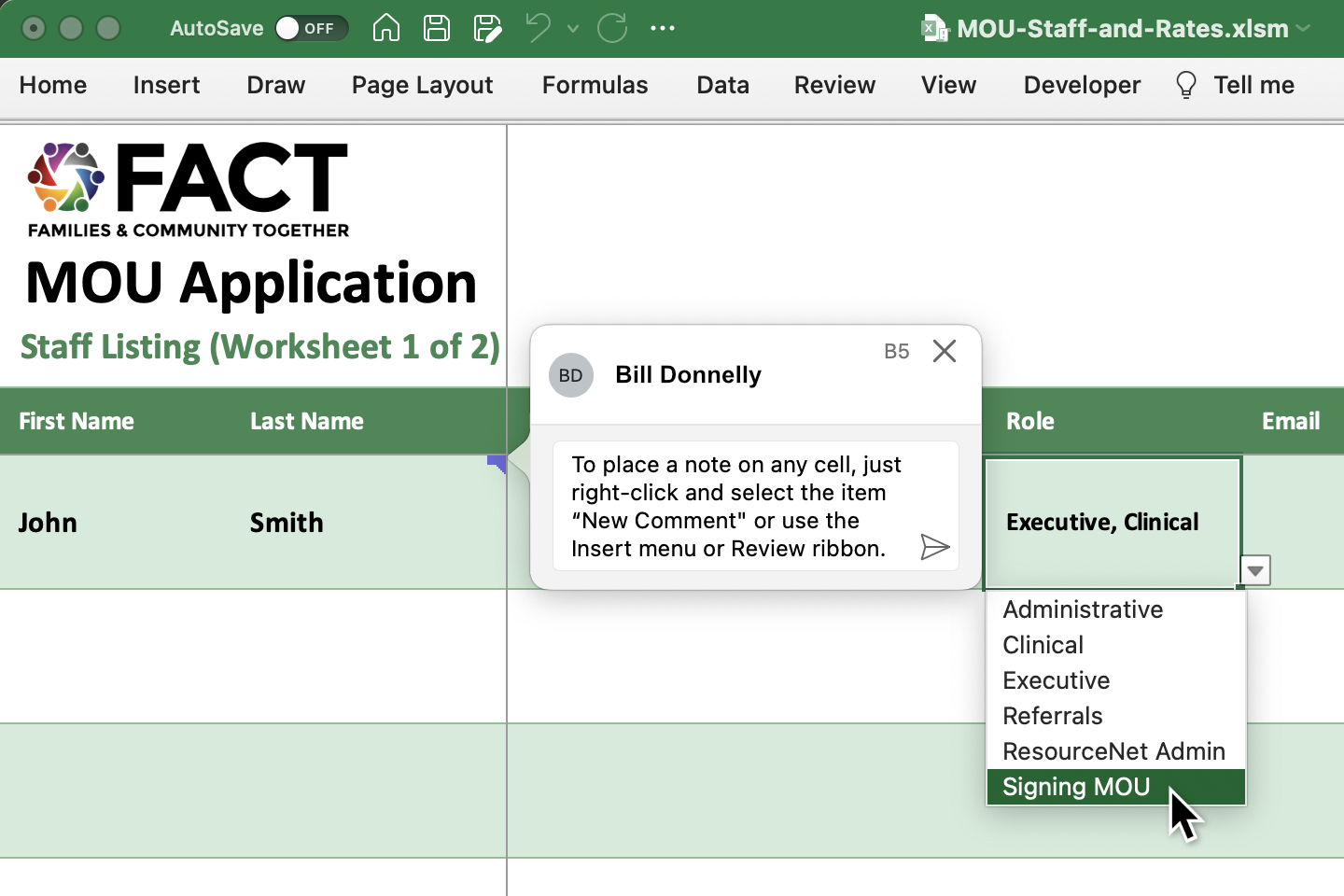The image size is (1344, 896).
Task: Choose Referrals from the role list
Action: [1116, 716]
